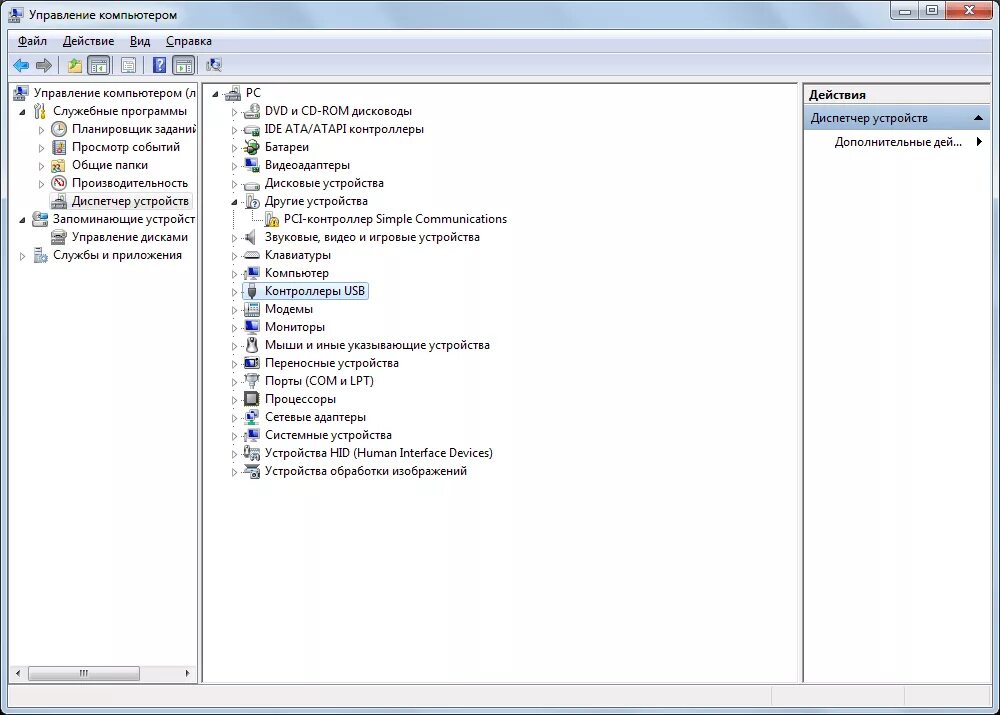Click Scan for hardware changes icon

coord(214,65)
